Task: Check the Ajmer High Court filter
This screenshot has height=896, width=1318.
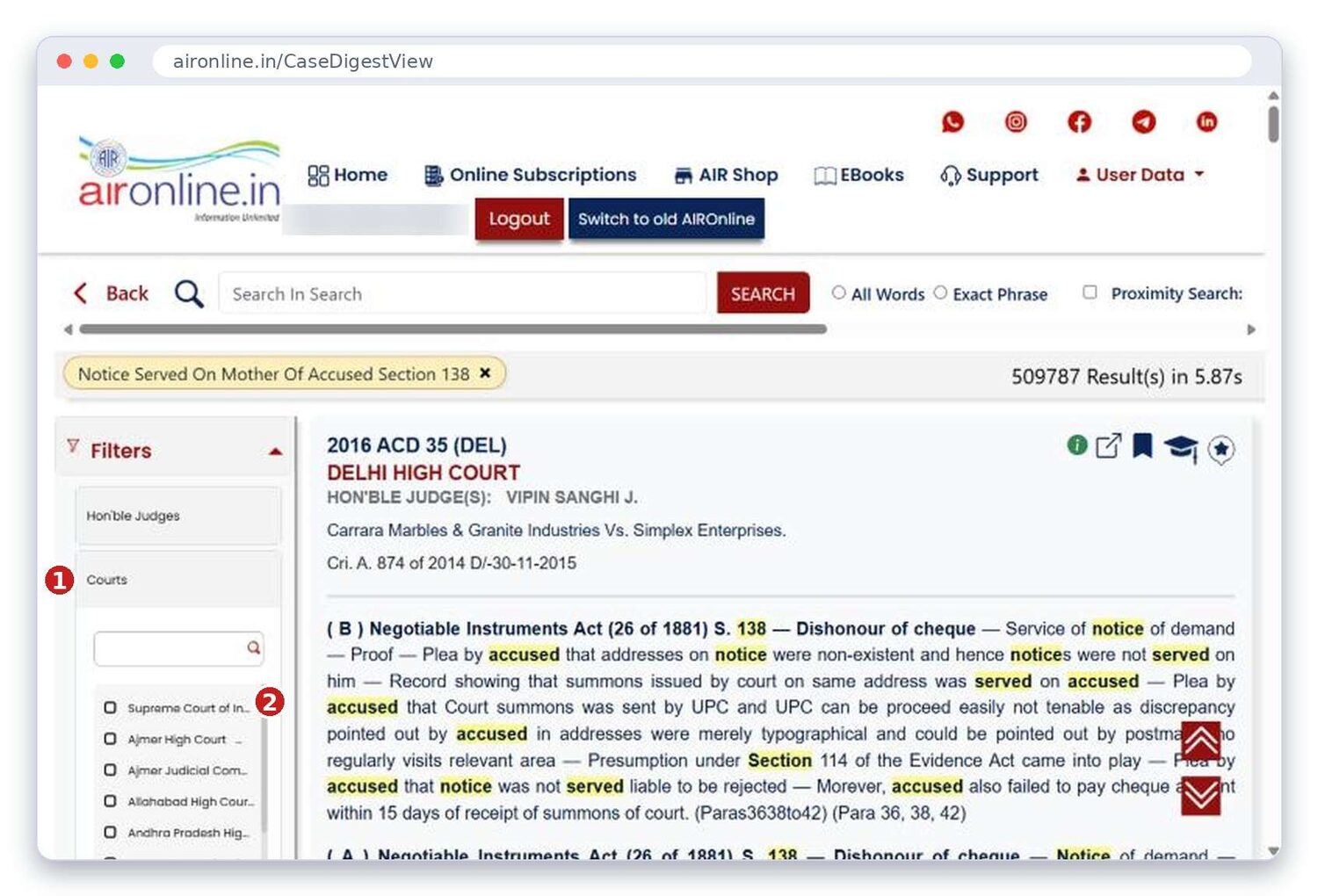Action: tap(110, 739)
